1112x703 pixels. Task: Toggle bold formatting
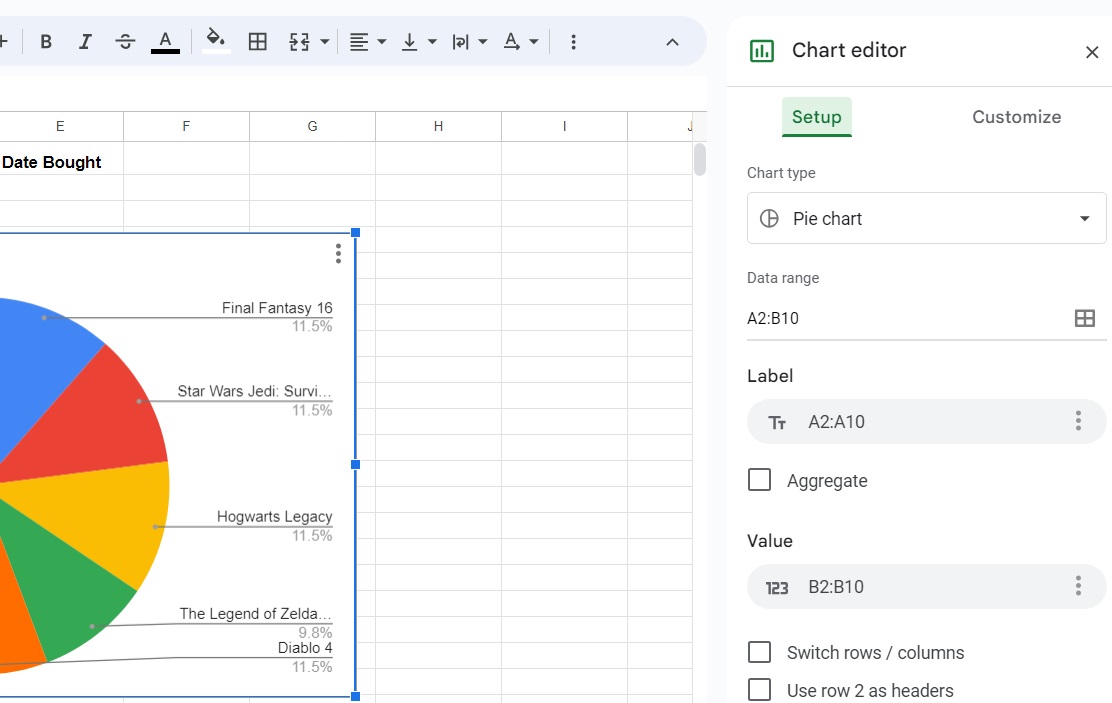pos(46,42)
